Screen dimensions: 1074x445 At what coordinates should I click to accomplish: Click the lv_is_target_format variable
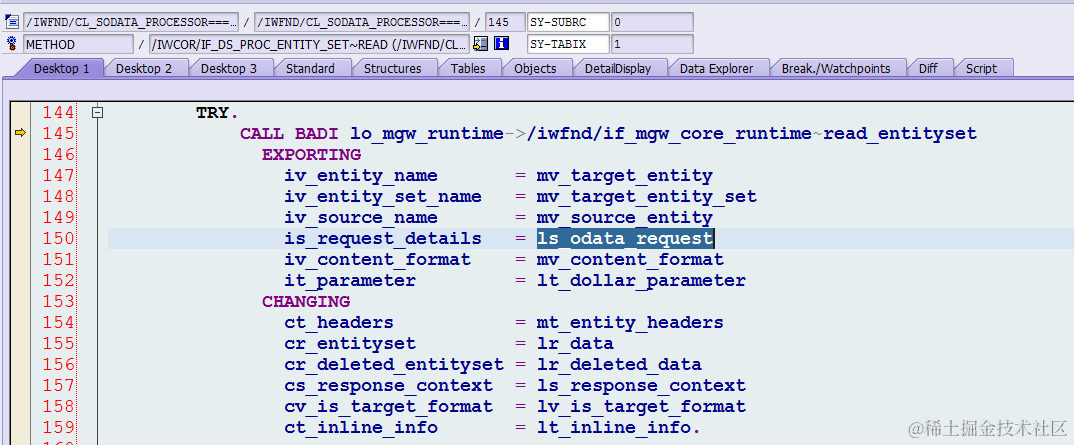click(x=641, y=407)
